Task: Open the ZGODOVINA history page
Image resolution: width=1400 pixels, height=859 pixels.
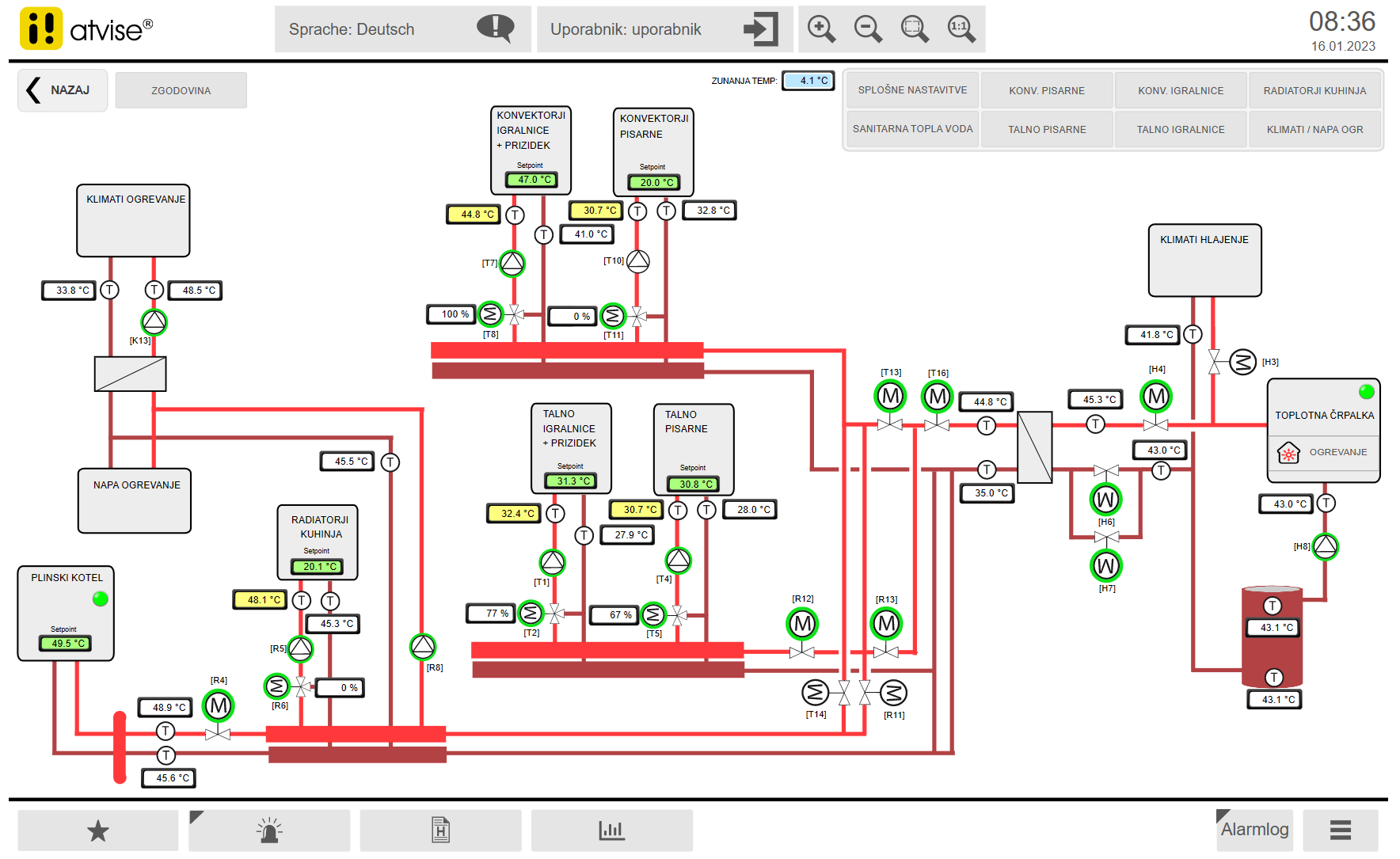Action: click(181, 89)
